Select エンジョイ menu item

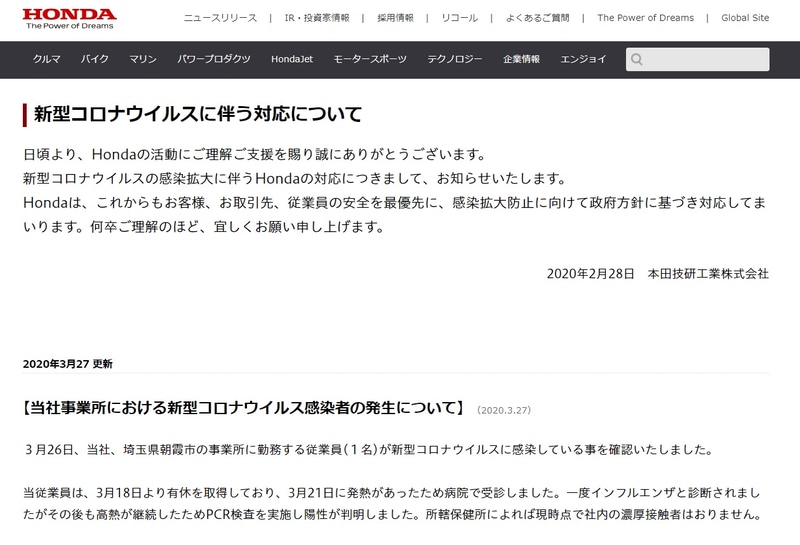(583, 59)
